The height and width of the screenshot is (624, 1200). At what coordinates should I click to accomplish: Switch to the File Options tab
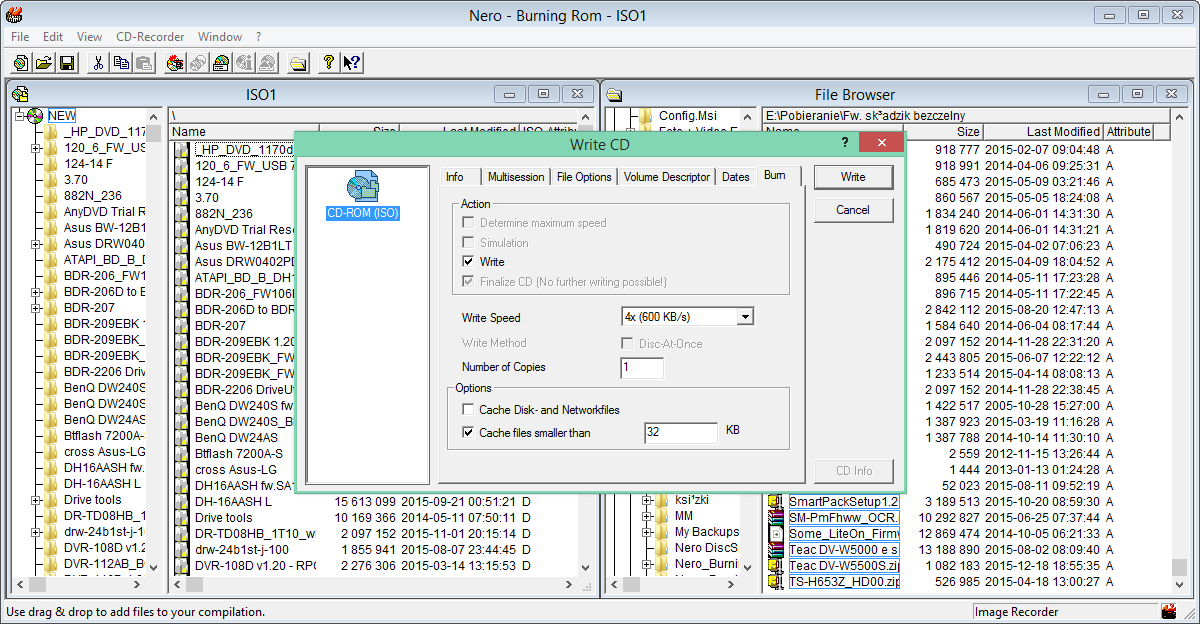coord(584,177)
